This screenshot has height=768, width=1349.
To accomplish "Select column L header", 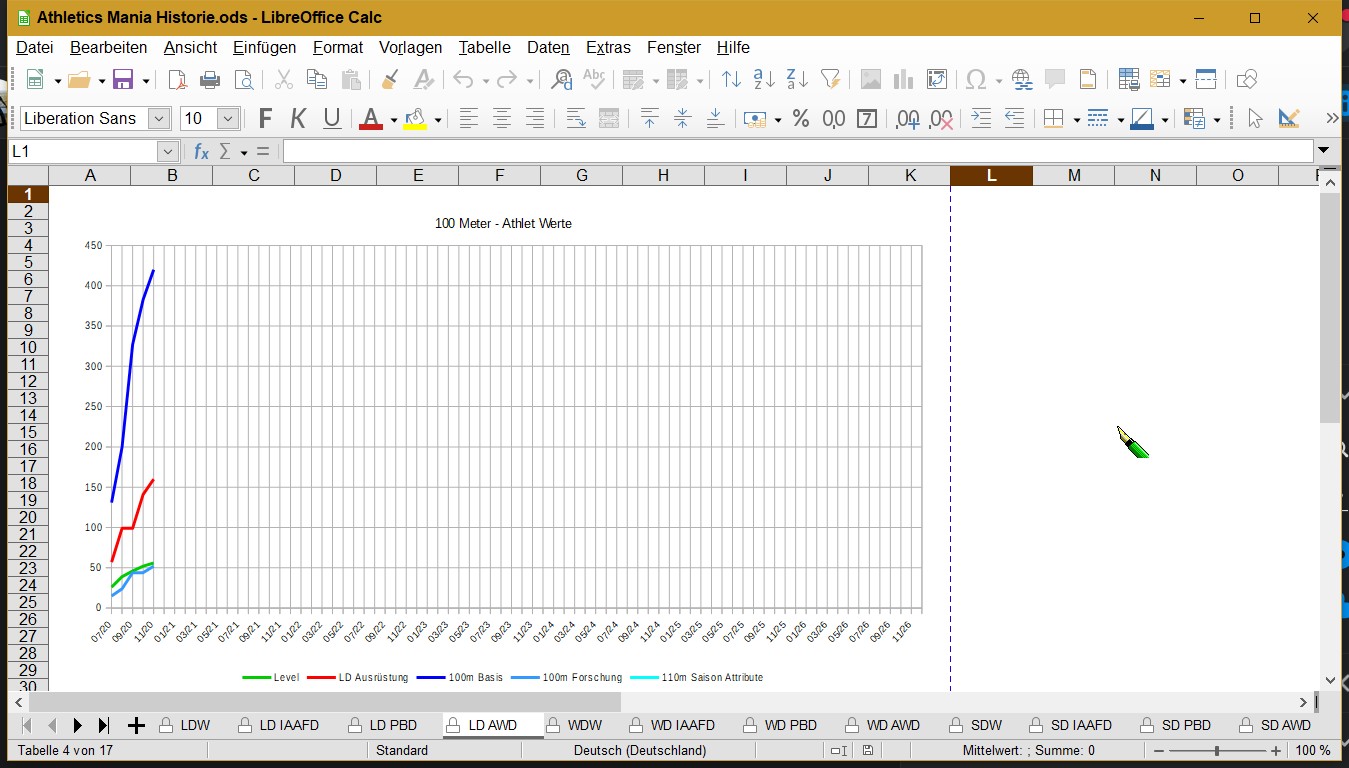I will (991, 175).
